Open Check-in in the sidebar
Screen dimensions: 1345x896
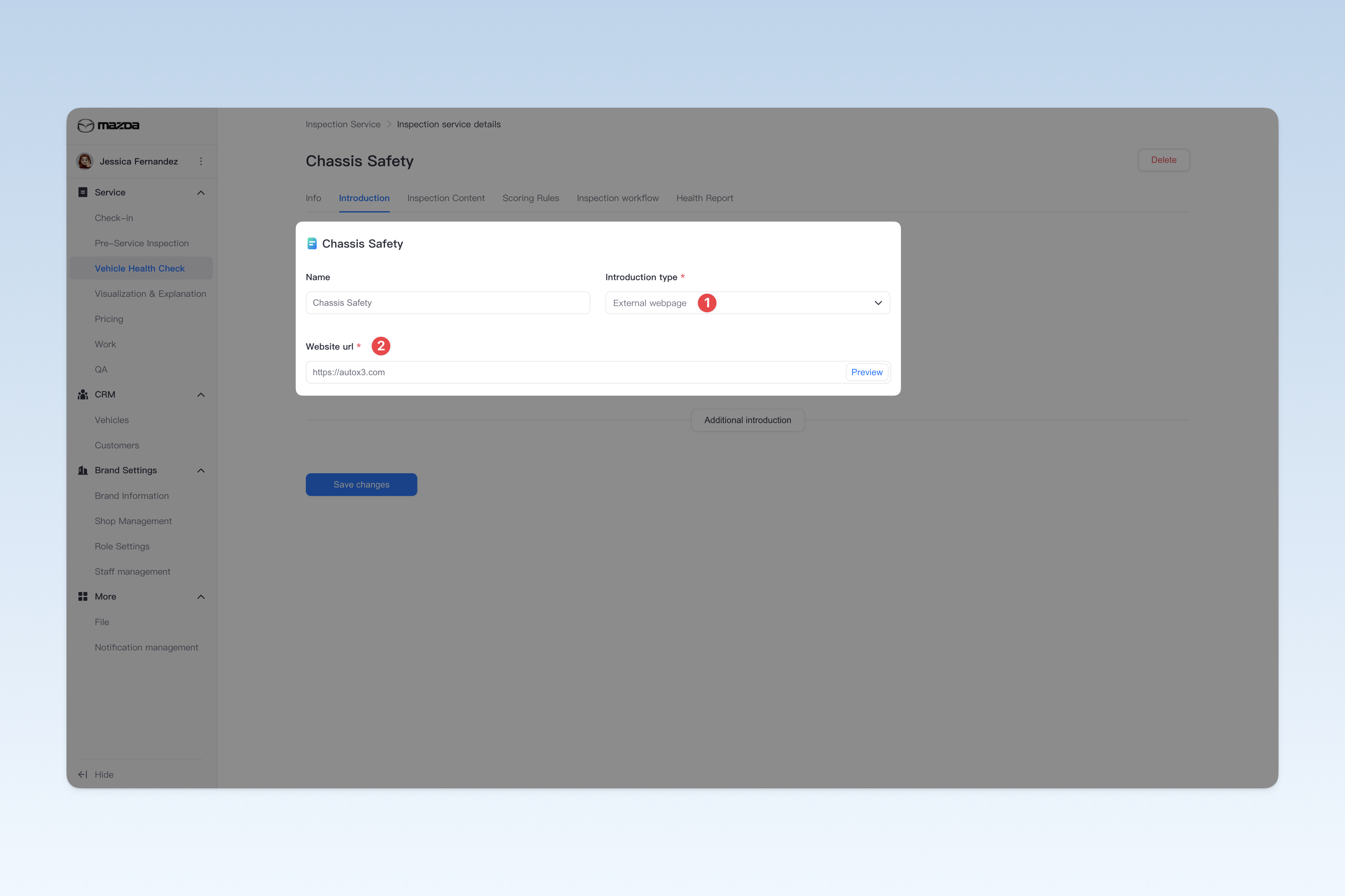tap(114, 218)
